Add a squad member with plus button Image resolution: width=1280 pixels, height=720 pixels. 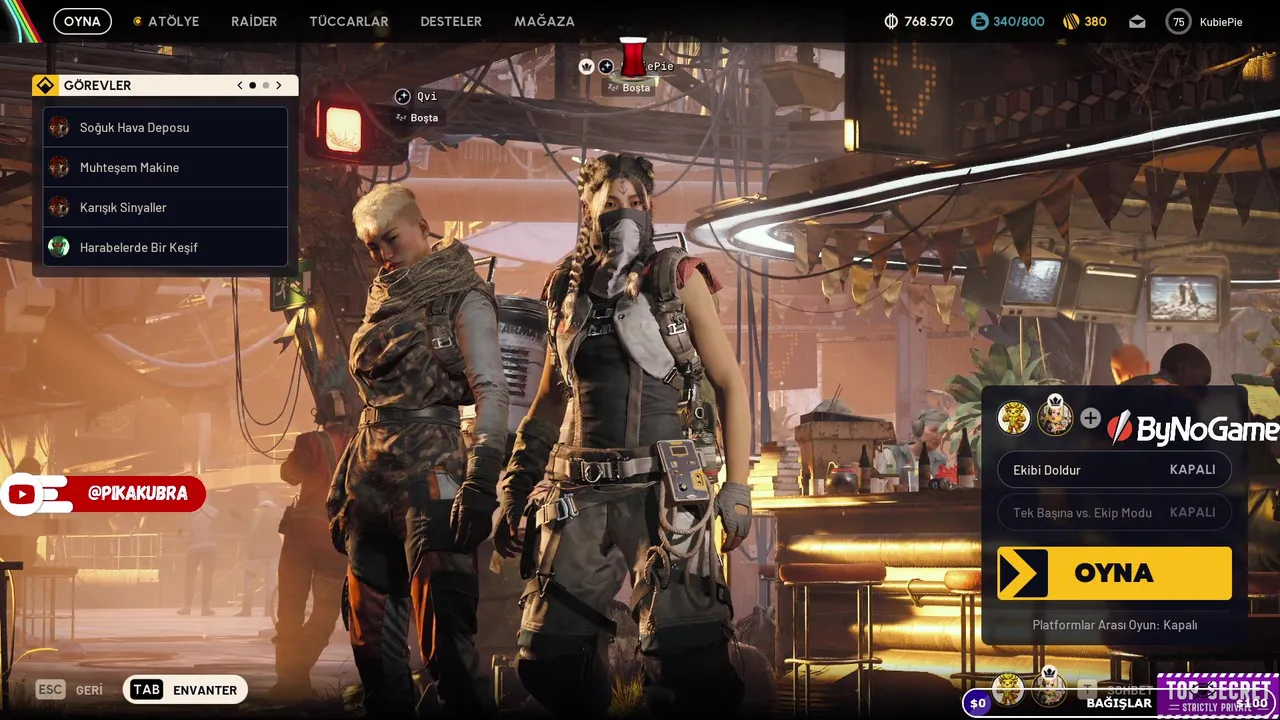click(1090, 418)
